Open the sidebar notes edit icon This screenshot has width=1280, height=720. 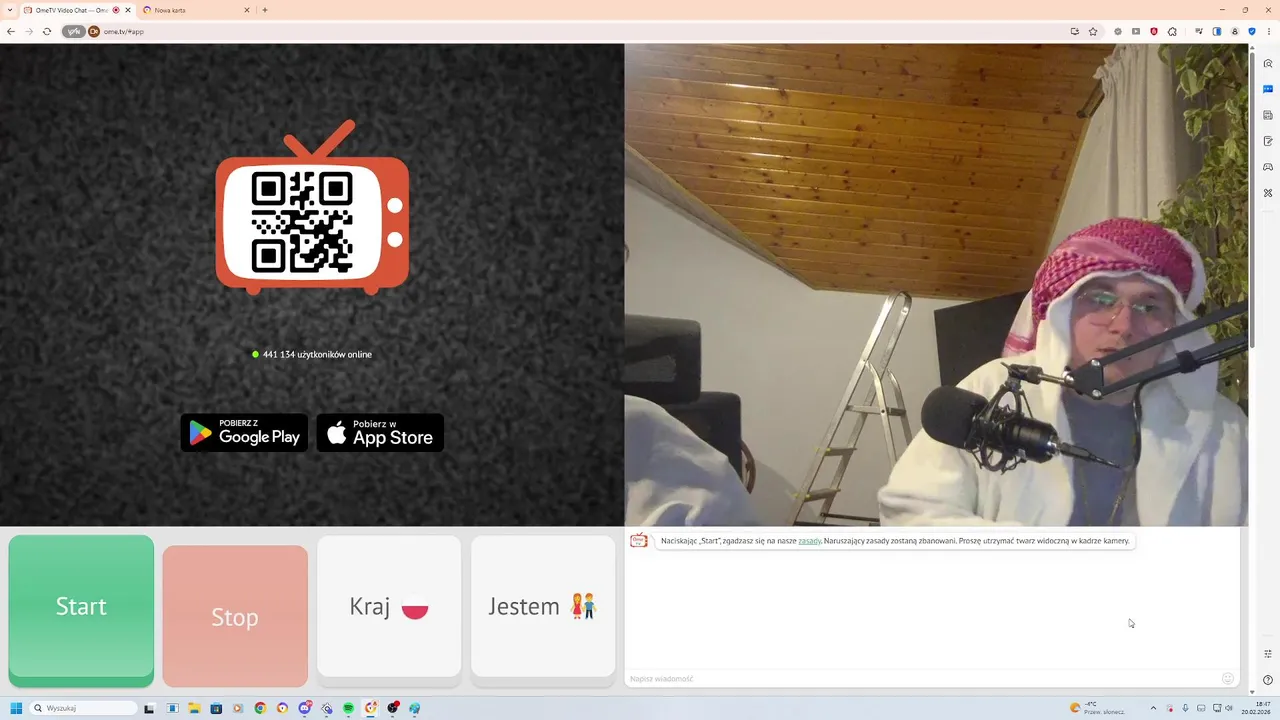(x=1268, y=141)
